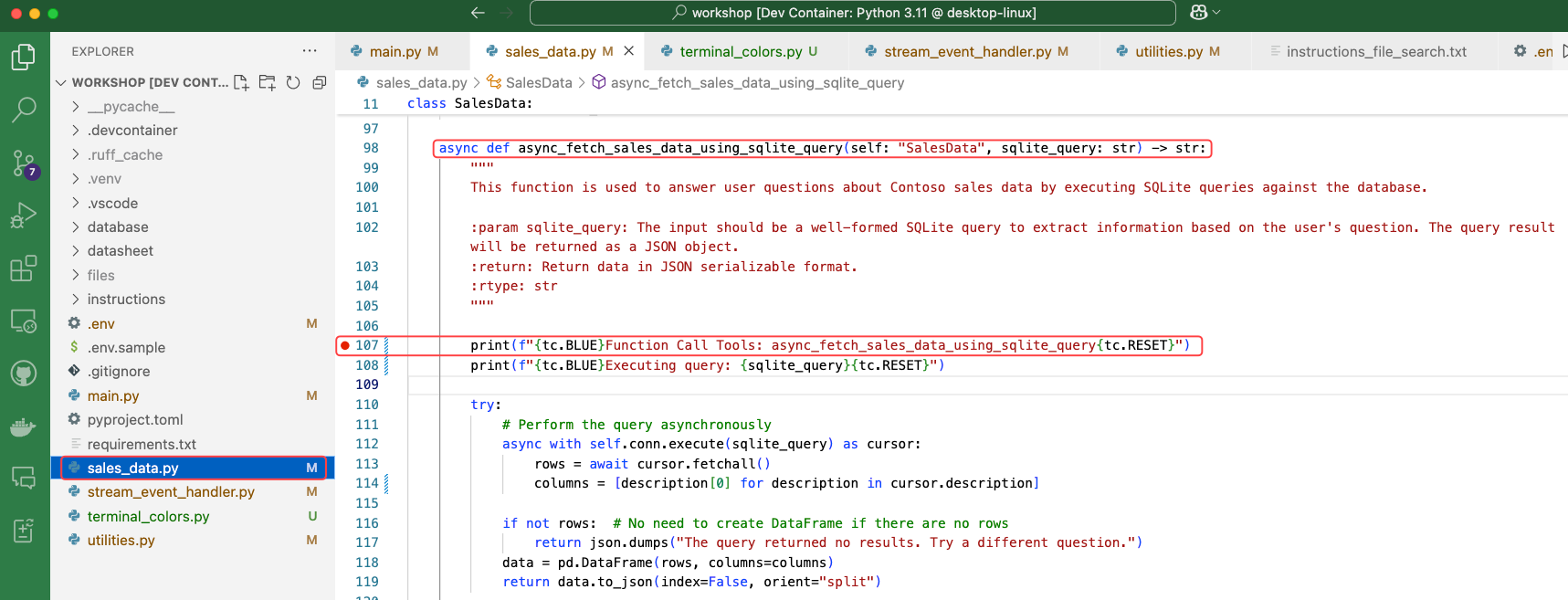
Task: Refresh the Explorer file tree
Action: tap(293, 82)
